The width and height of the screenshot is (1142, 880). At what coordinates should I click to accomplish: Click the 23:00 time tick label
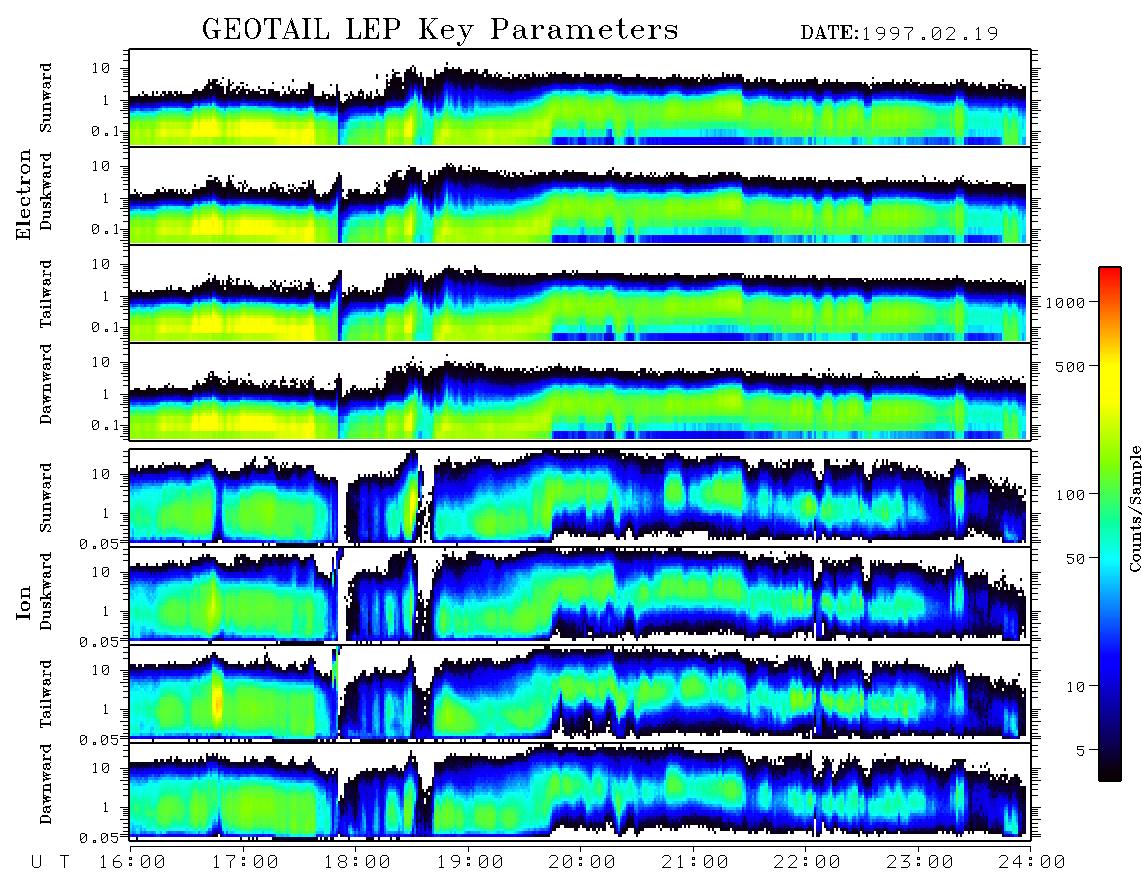click(x=920, y=862)
